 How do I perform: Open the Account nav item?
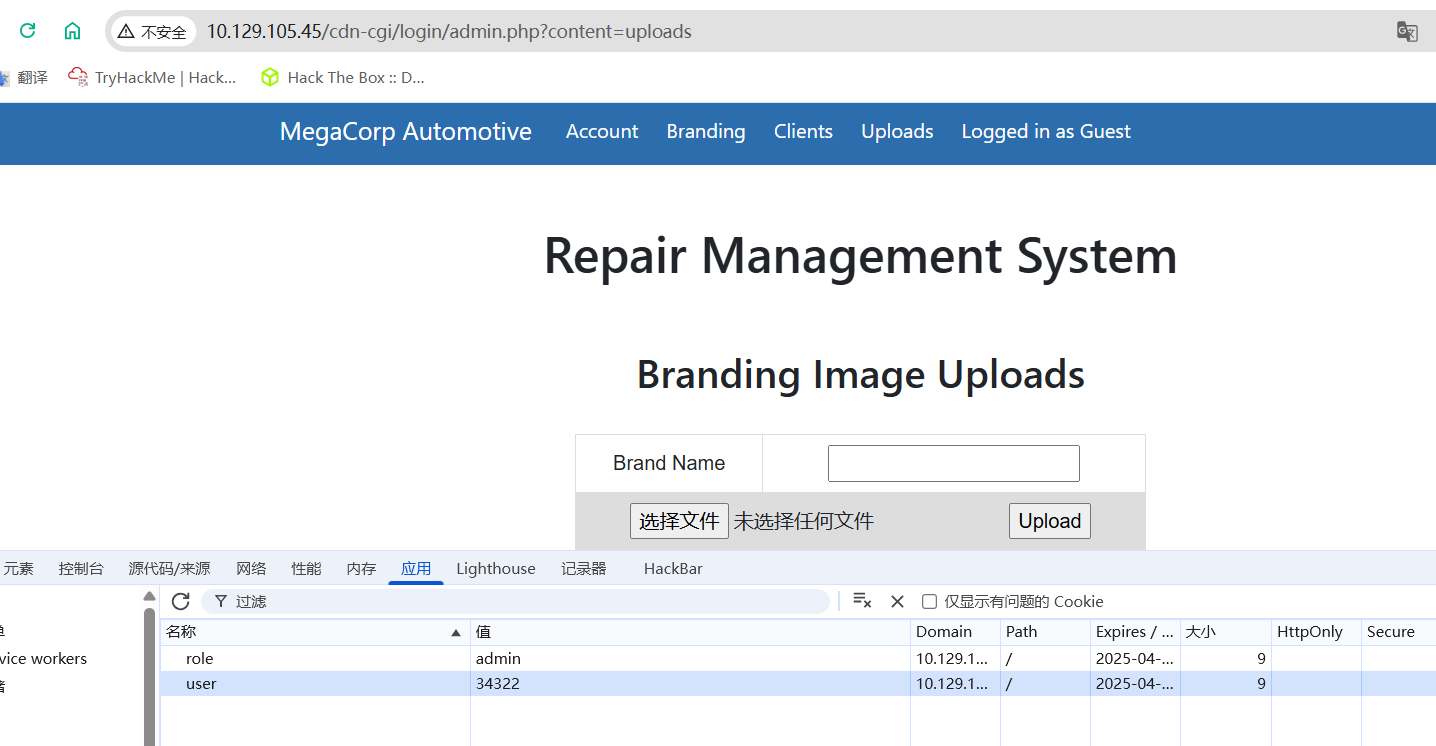click(x=602, y=132)
